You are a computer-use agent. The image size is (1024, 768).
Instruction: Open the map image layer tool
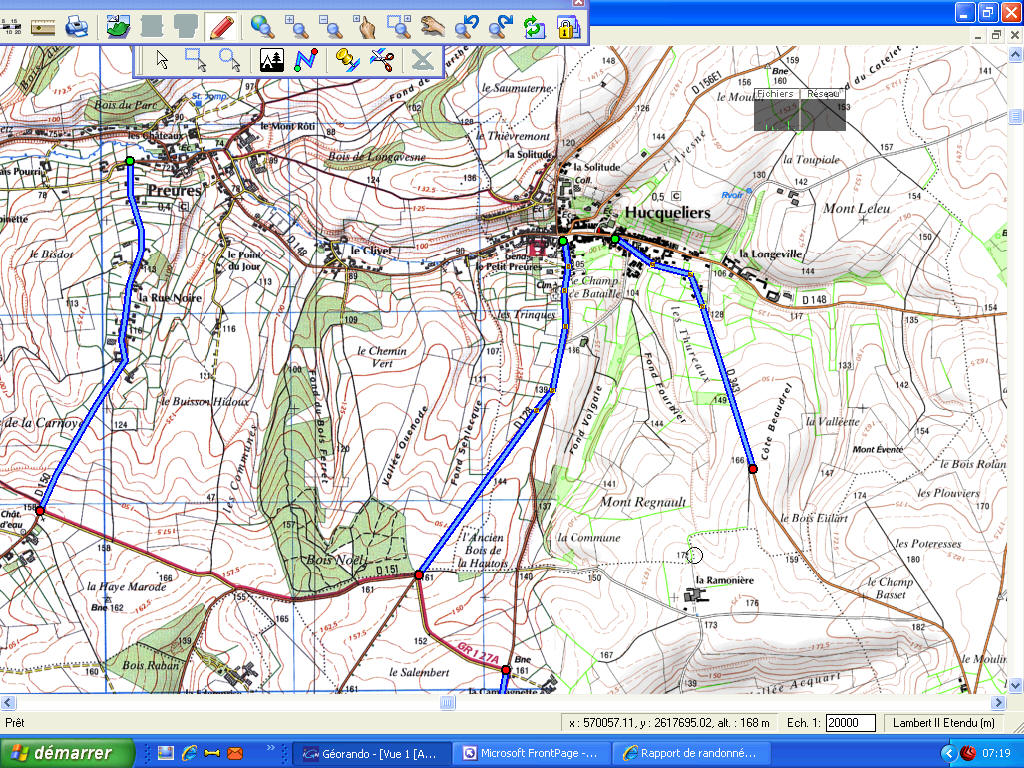point(118,27)
